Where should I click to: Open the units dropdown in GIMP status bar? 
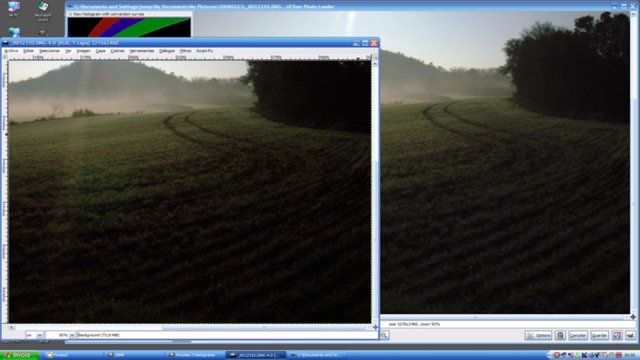40,335
